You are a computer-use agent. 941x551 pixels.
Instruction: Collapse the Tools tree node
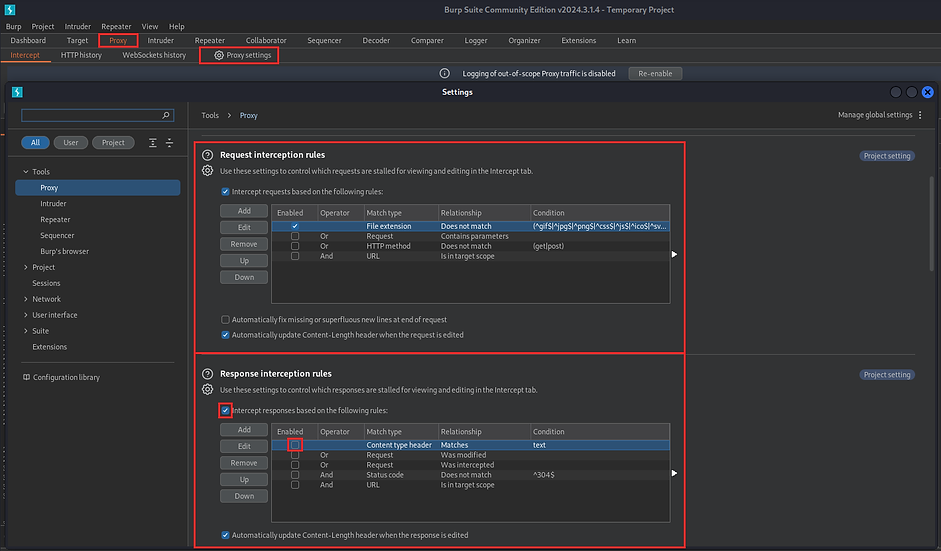pos(26,172)
